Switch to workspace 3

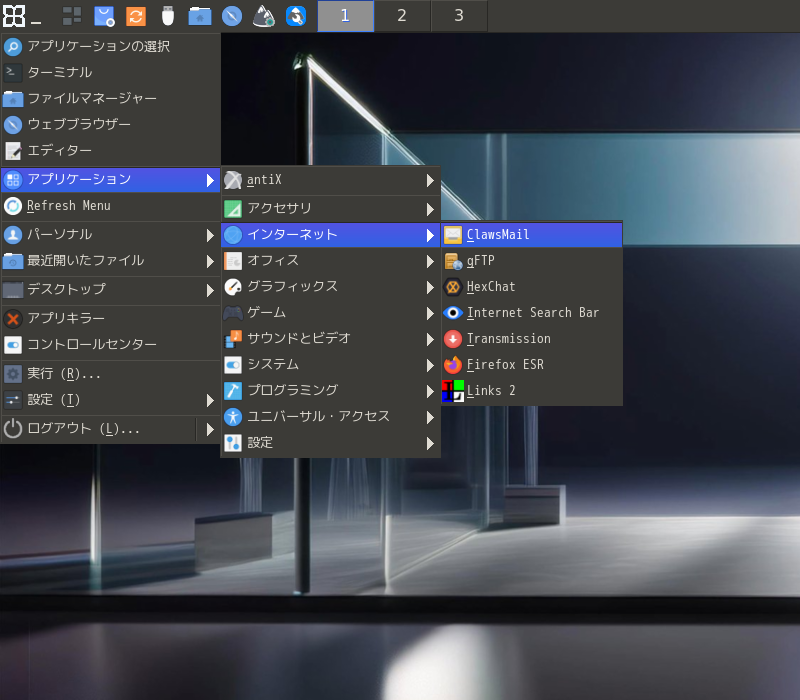coord(459,16)
